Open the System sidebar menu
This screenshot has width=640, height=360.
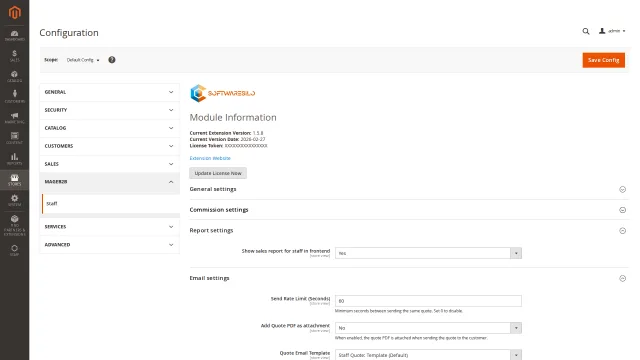click(x=15, y=200)
